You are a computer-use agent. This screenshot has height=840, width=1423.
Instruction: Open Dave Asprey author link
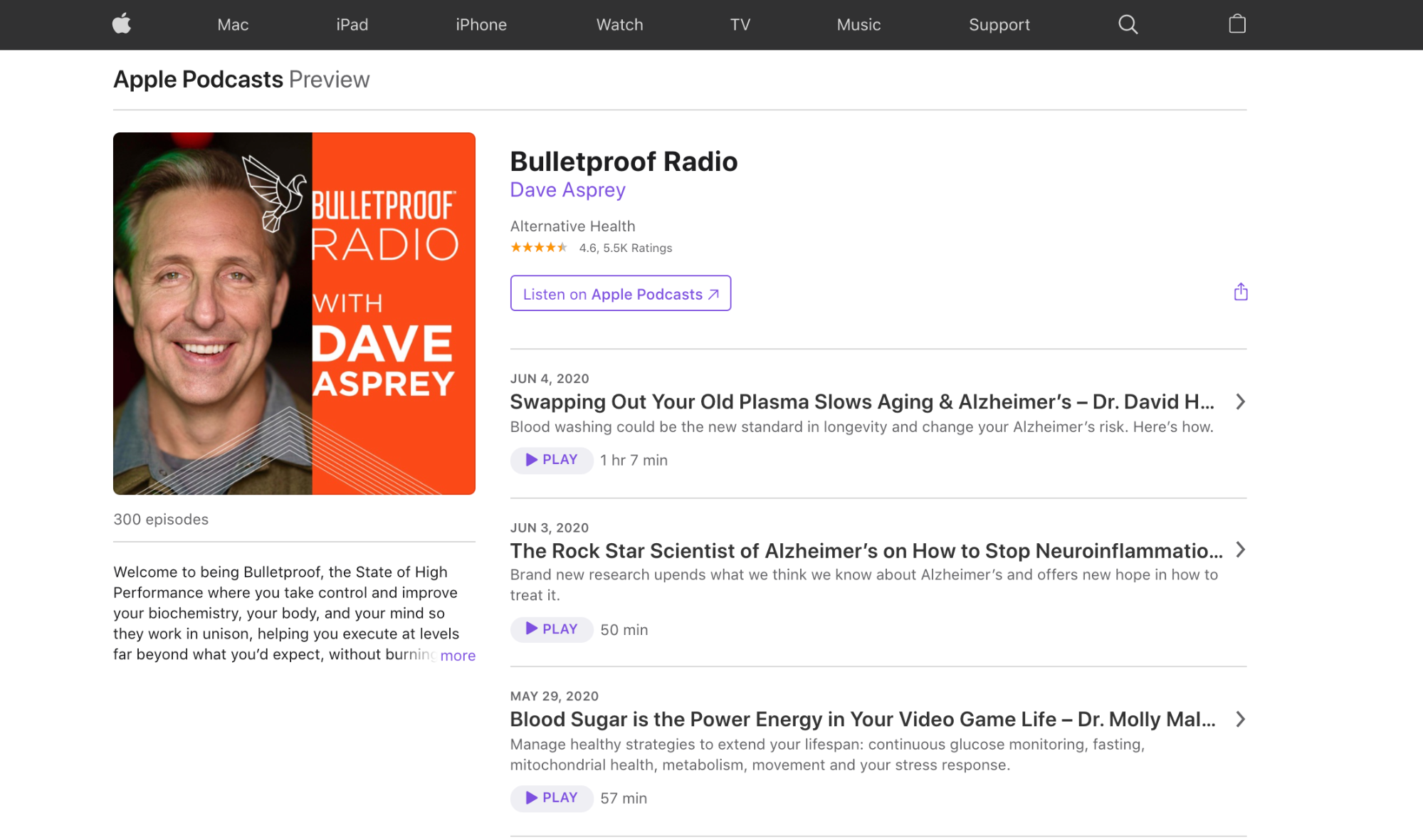pyautogui.click(x=568, y=190)
